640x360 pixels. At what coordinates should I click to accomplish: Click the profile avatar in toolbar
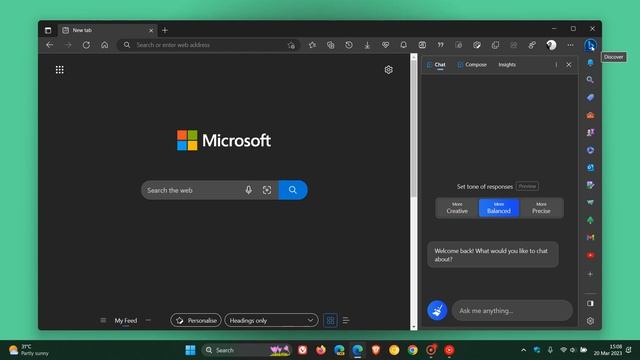(551, 45)
